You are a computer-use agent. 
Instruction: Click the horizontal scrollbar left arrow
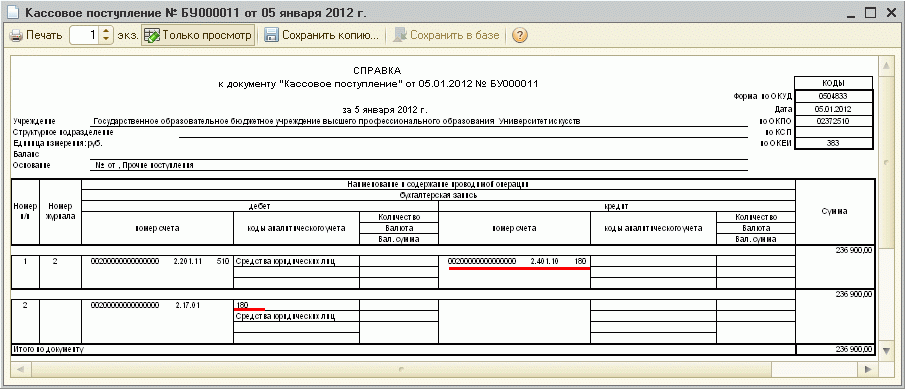20,368
